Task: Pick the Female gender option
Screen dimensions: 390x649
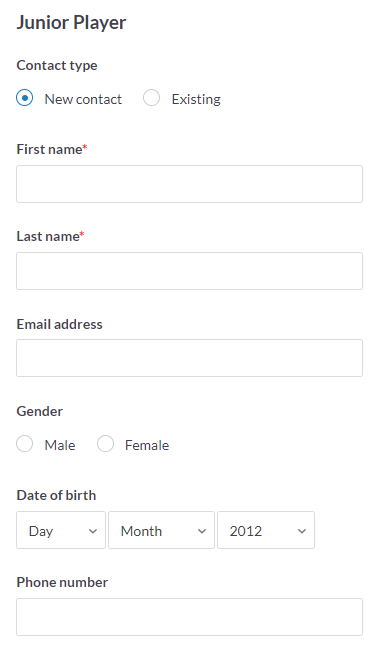Action: click(105, 444)
